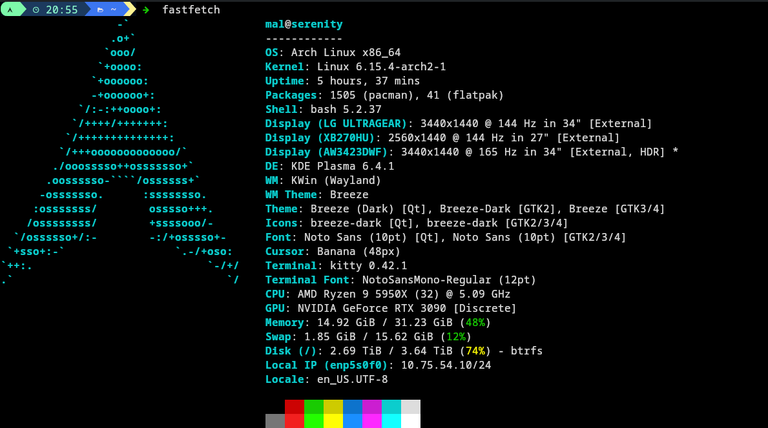Viewport: 768px width, 428px height.
Task: Click the XB270HU display line
Action: (x=442, y=138)
